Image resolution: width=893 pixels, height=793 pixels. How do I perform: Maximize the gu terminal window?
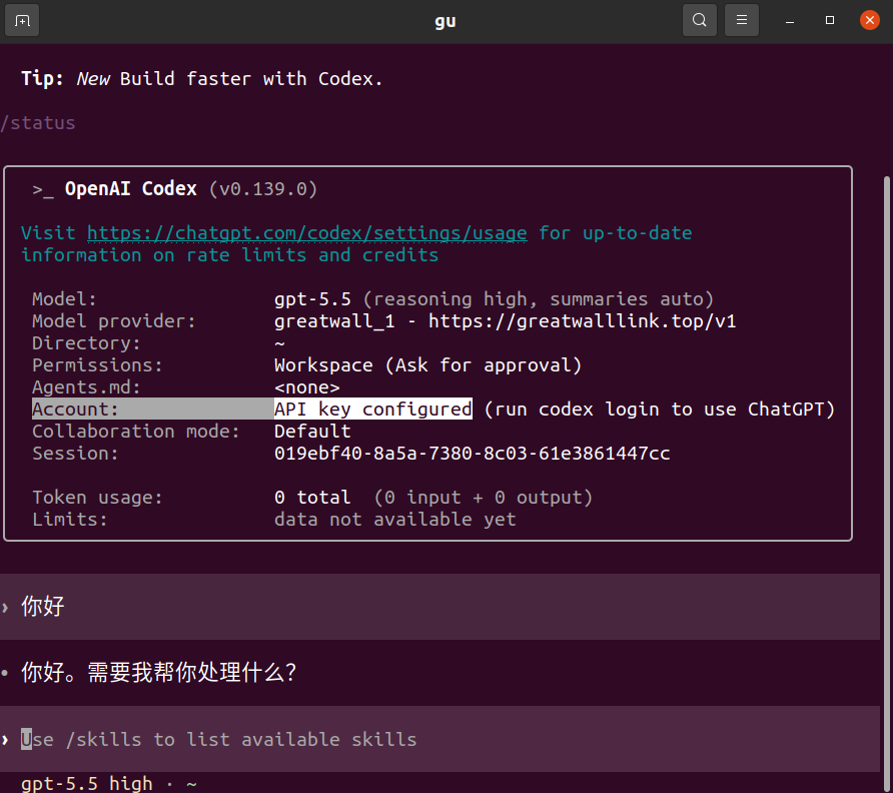[x=830, y=21]
